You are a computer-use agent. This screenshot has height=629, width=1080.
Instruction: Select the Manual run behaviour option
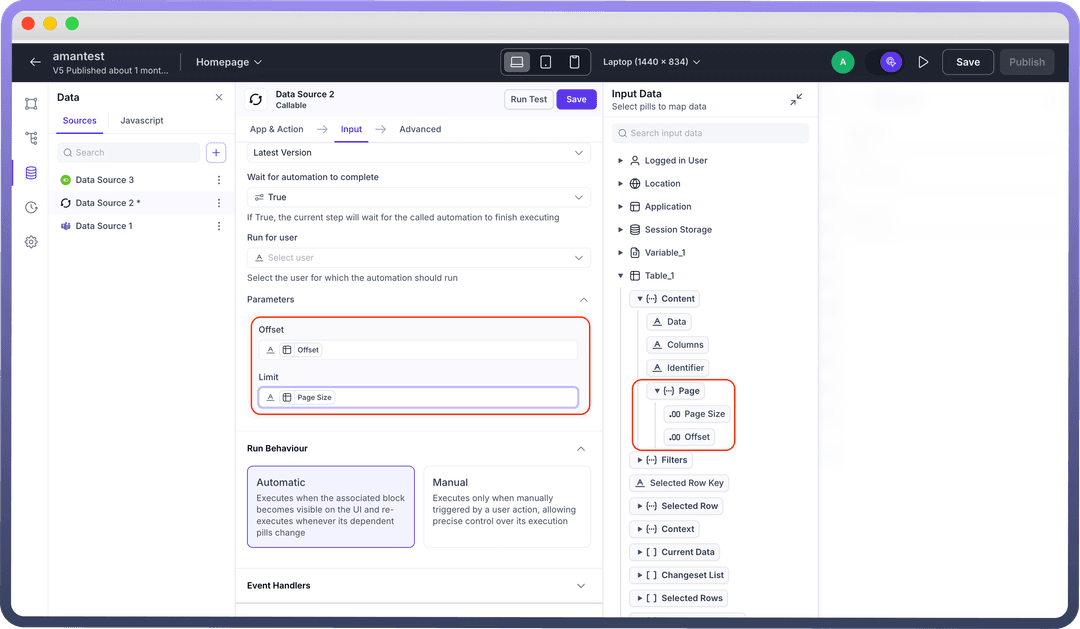tap(506, 507)
